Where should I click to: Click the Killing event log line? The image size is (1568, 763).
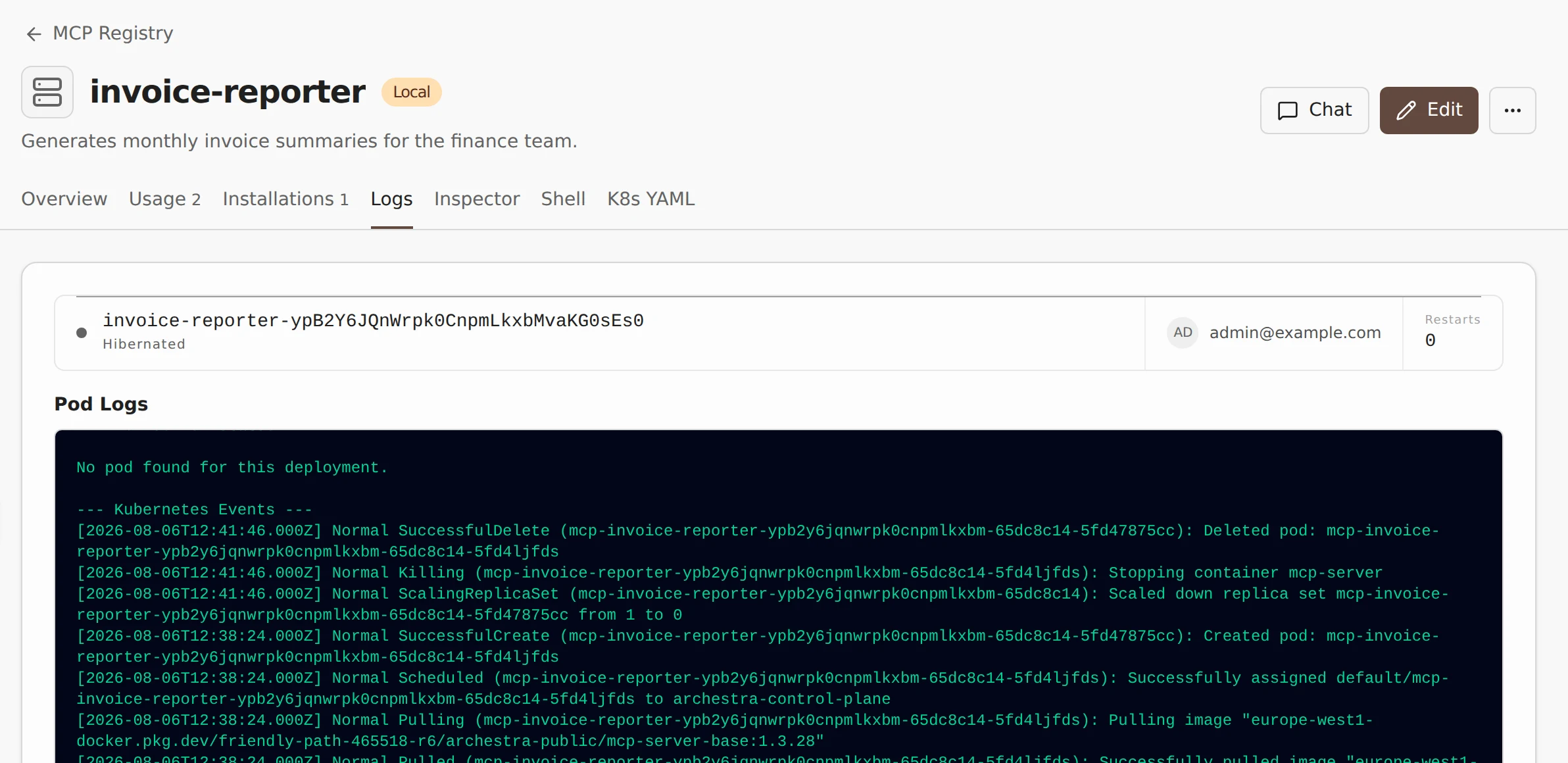tap(729, 573)
